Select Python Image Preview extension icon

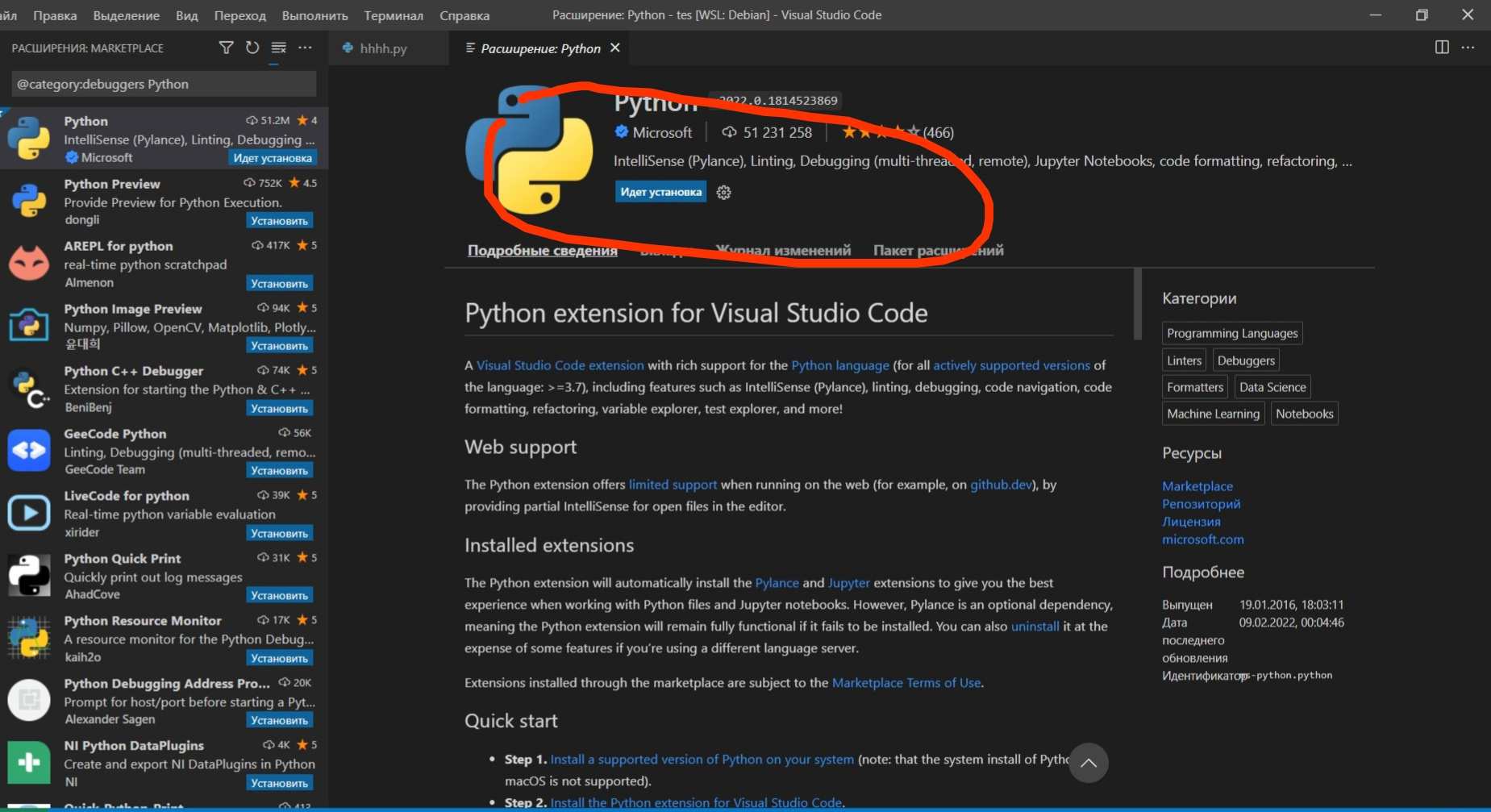pyautogui.click(x=29, y=326)
